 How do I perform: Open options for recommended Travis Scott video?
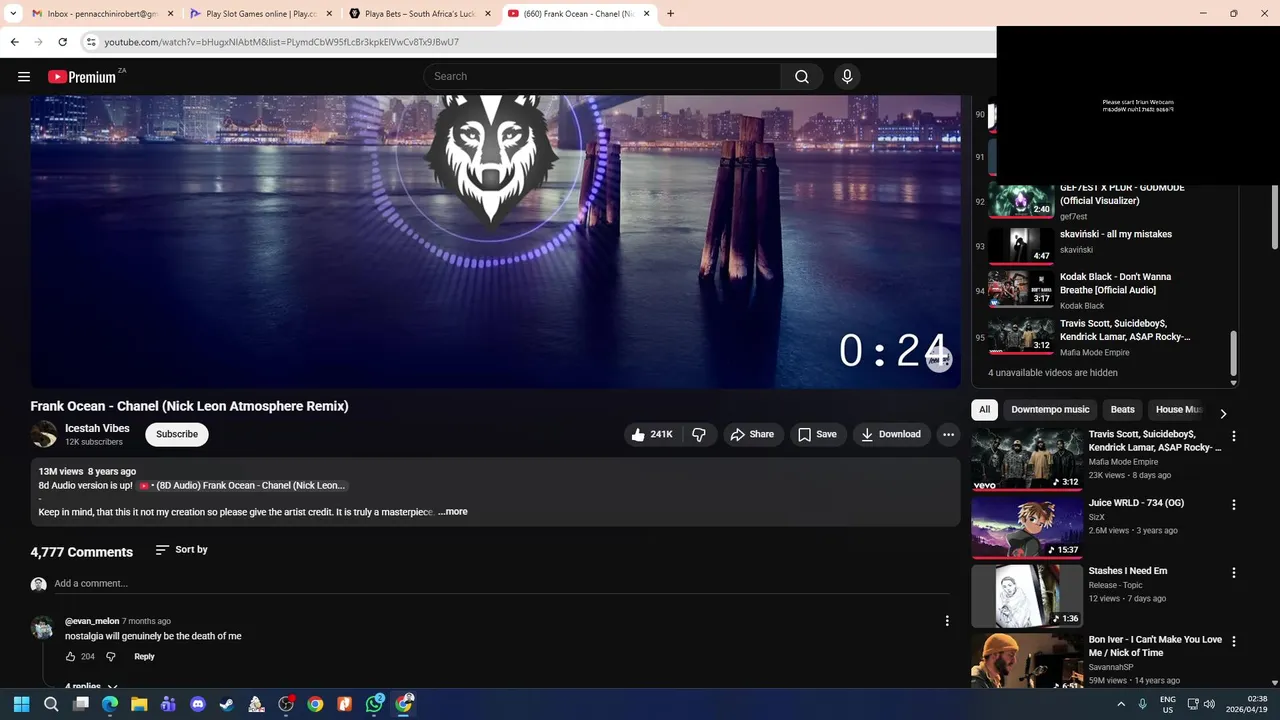point(1234,436)
